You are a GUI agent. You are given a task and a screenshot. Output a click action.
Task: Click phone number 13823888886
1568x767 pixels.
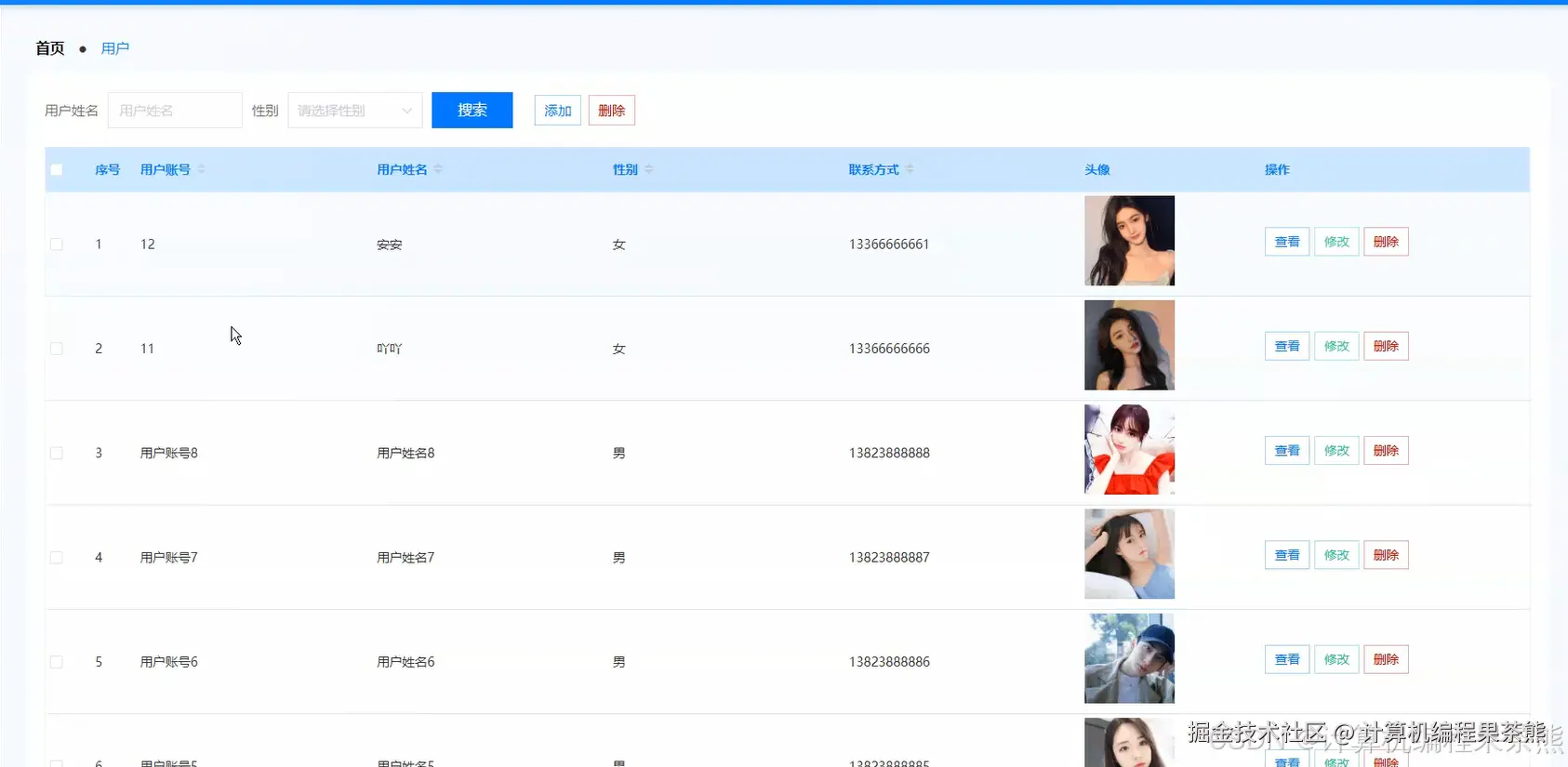[x=889, y=662]
